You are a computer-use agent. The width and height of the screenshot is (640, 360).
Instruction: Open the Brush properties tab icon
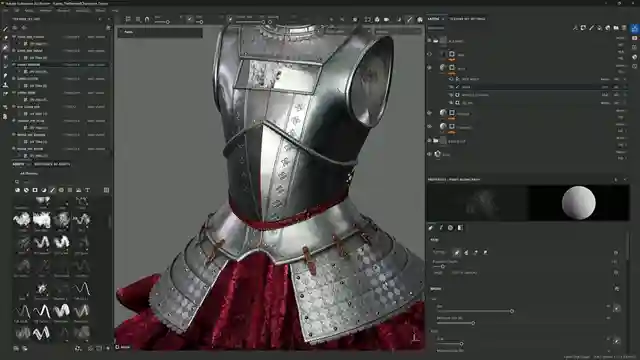[x=431, y=228]
